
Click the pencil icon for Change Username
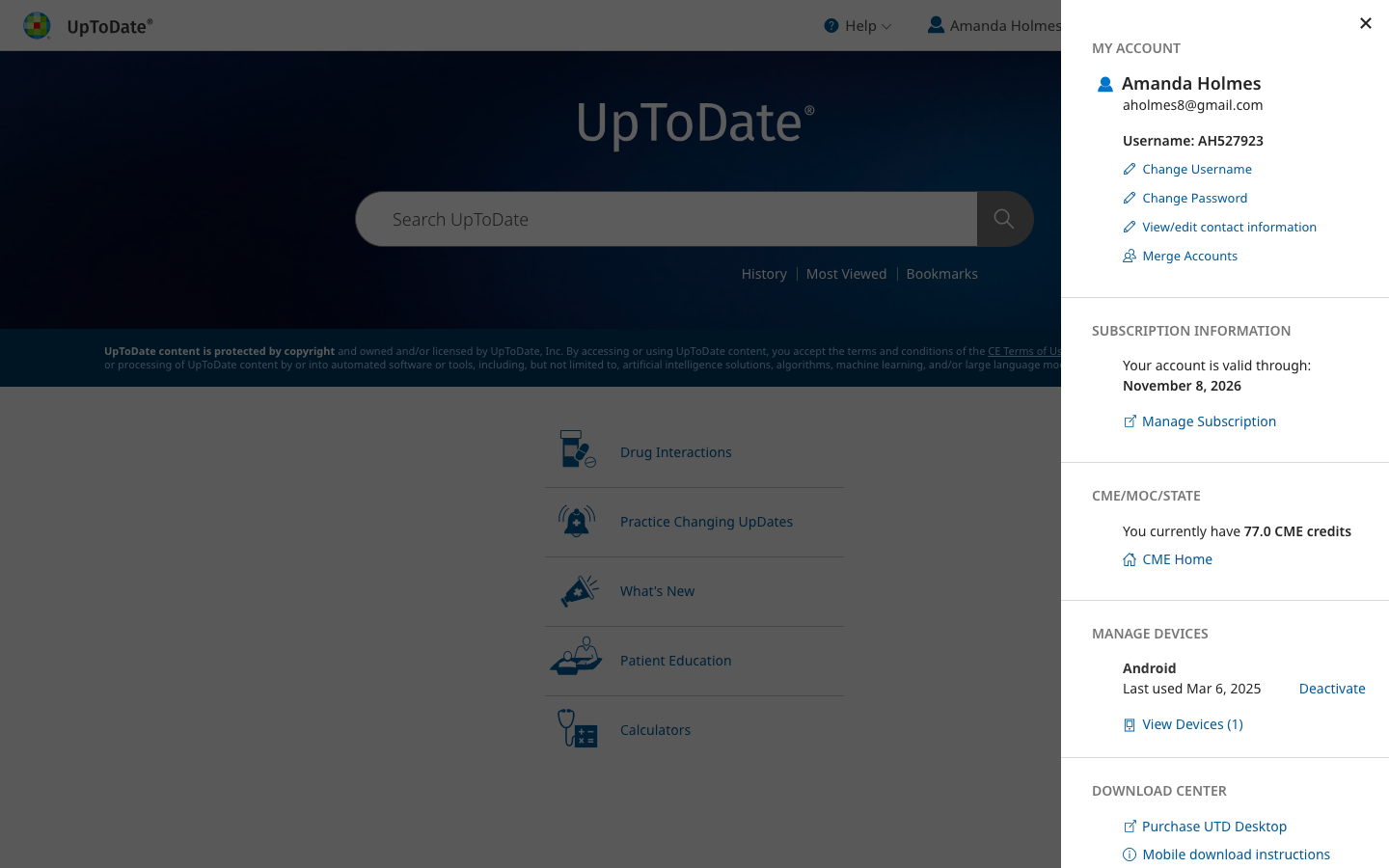coord(1130,169)
